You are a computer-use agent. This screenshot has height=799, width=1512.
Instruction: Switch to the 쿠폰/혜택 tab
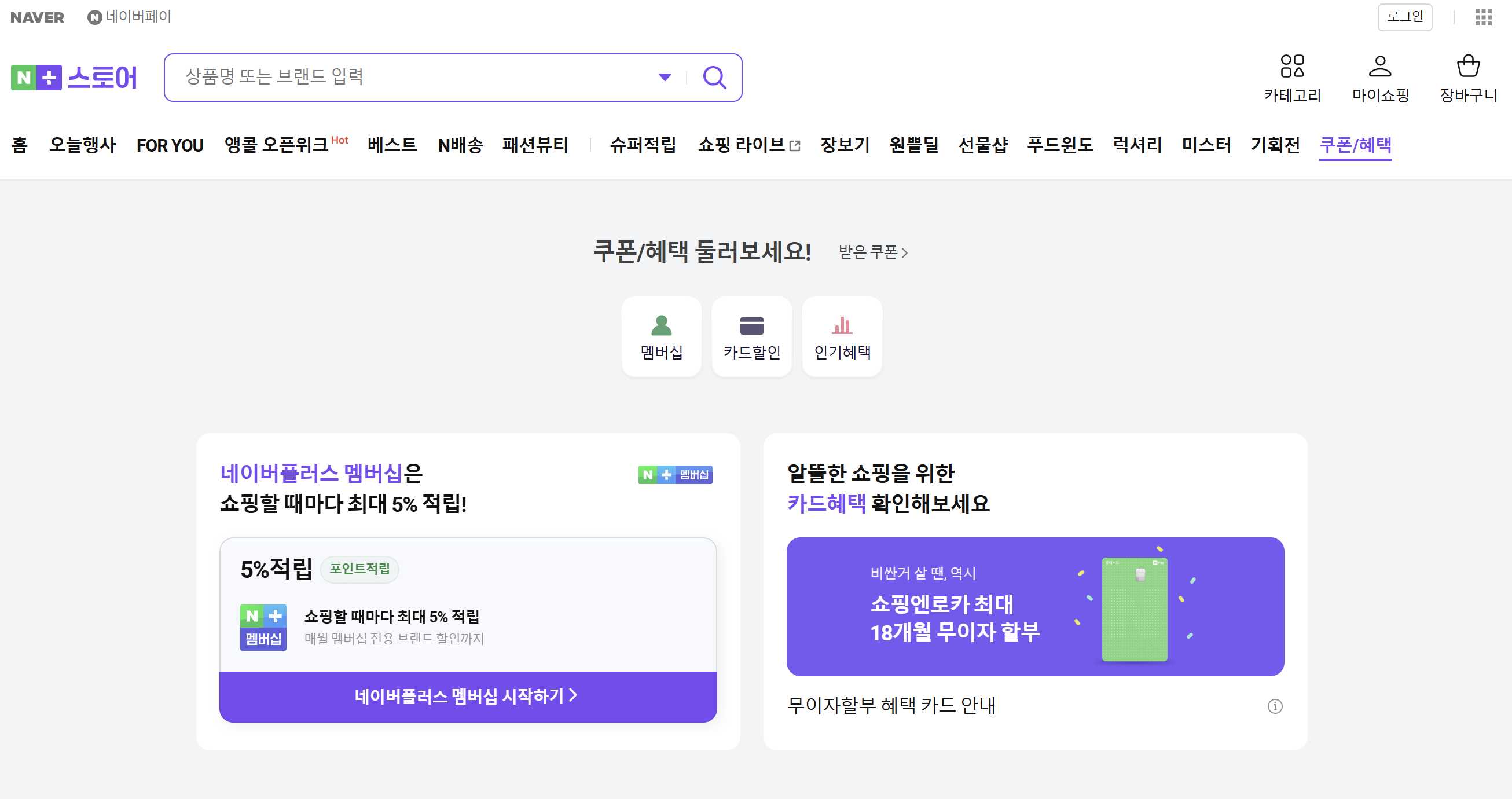coord(1355,144)
